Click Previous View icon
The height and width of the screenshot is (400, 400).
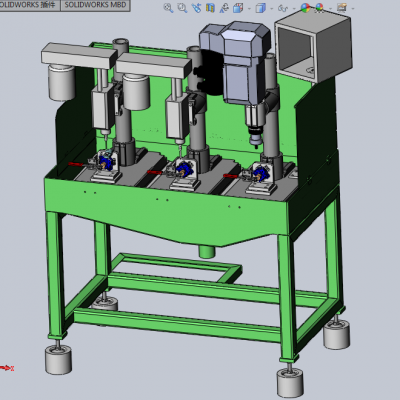[x=196, y=8]
